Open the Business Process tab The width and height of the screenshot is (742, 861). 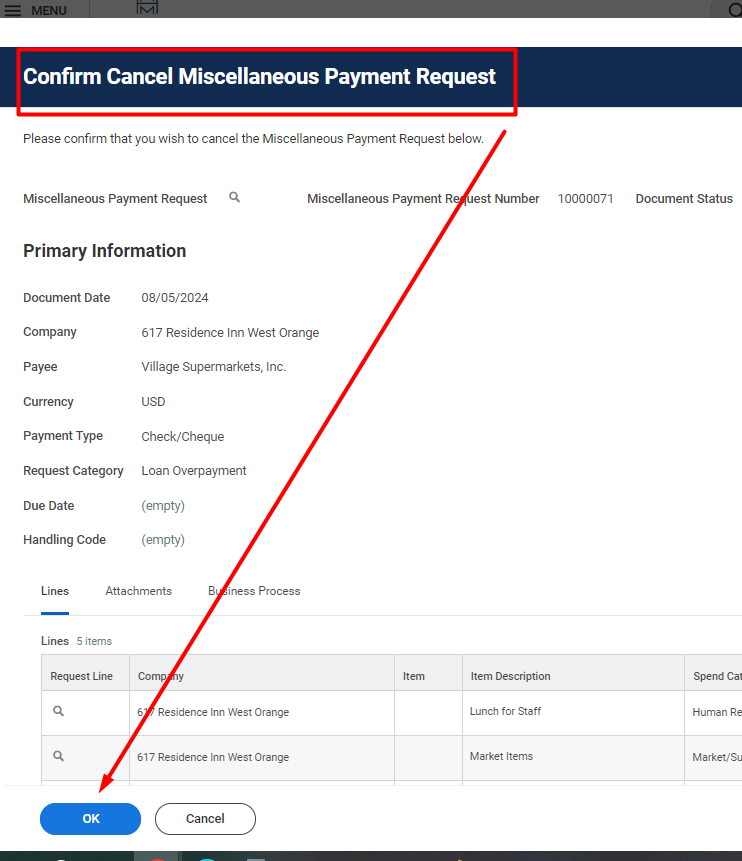click(x=254, y=591)
